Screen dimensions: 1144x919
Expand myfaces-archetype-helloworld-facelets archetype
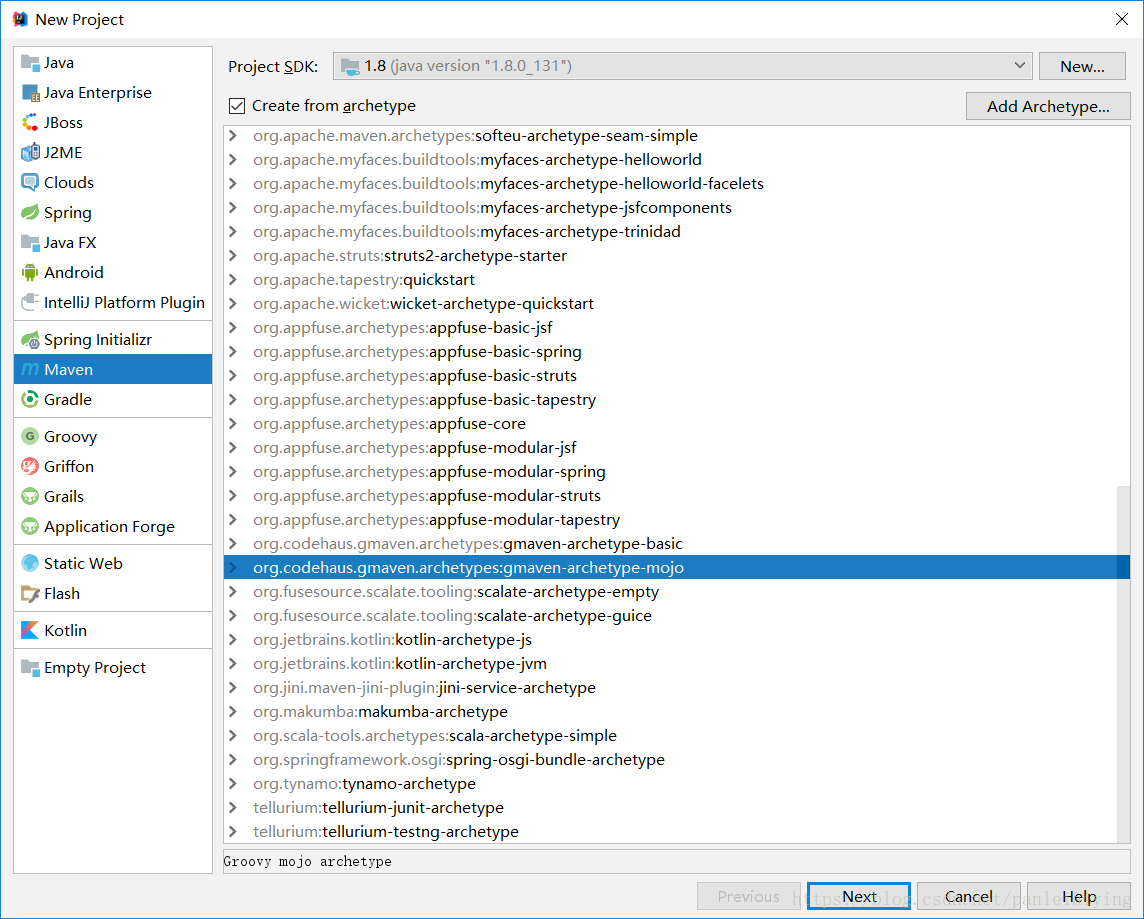point(233,184)
